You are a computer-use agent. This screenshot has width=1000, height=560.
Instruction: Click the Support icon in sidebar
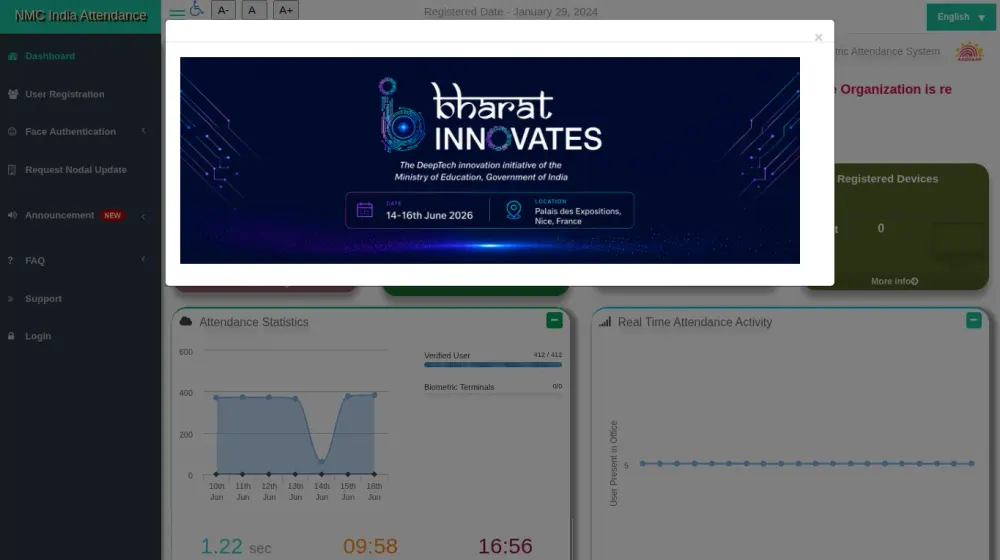click(x=10, y=298)
